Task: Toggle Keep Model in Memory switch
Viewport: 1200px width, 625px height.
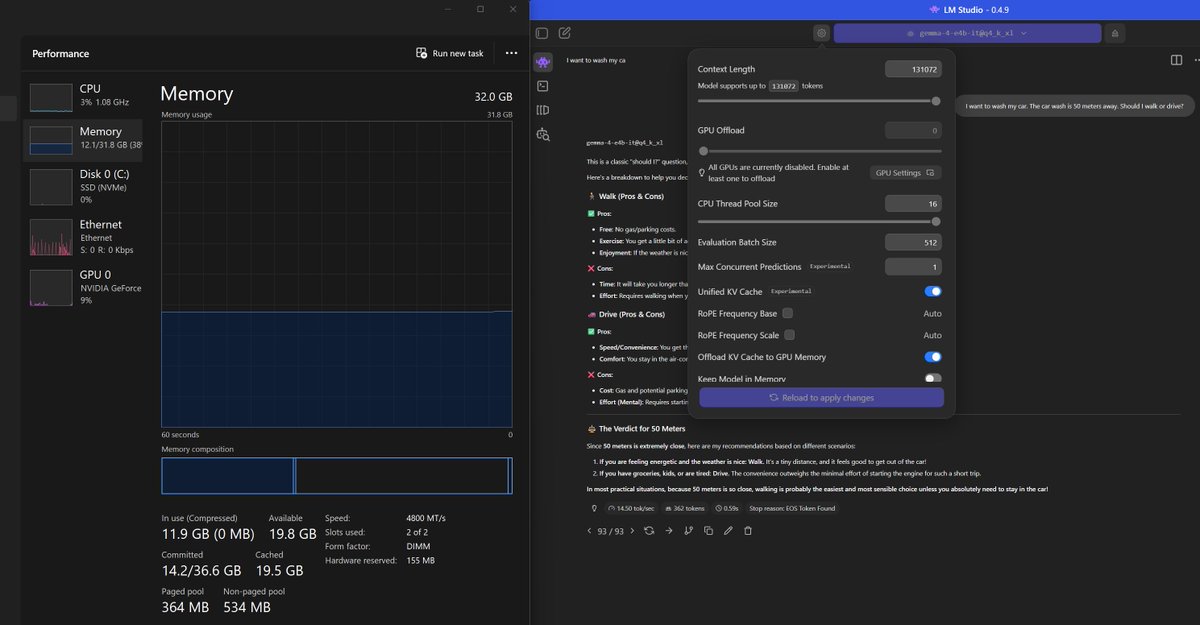Action: (933, 379)
